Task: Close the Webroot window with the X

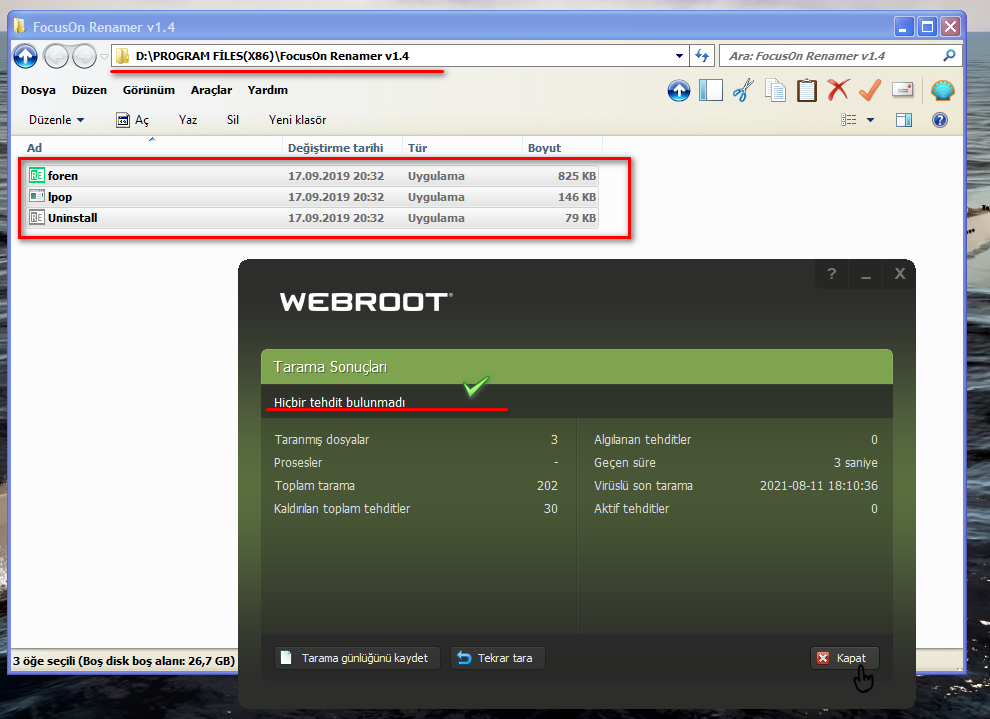Action: pos(900,273)
